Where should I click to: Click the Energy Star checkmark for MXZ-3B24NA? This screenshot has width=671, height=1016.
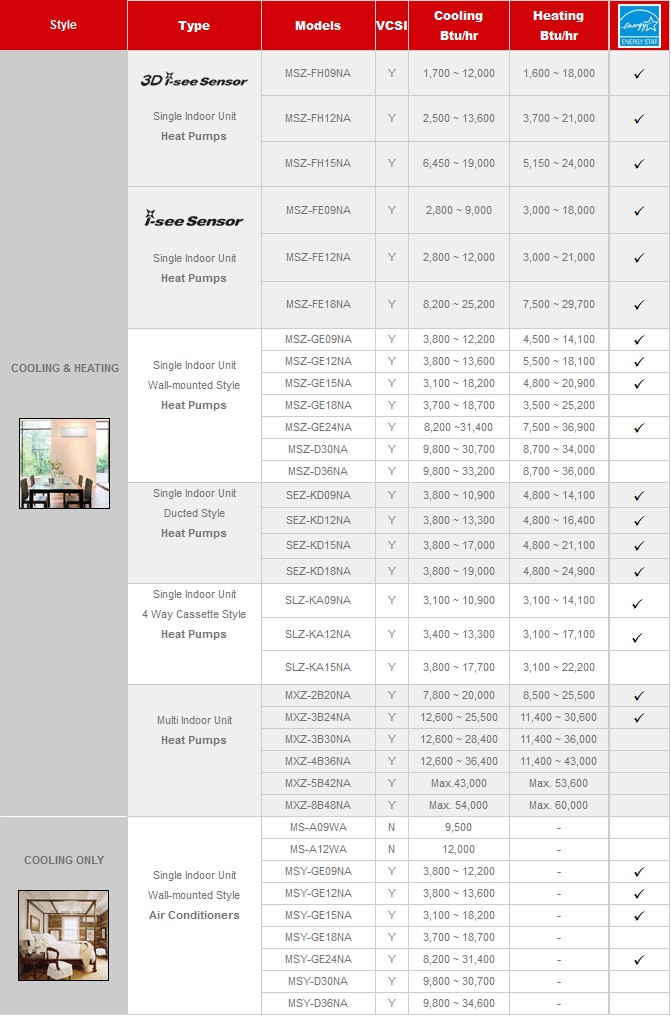pos(639,718)
